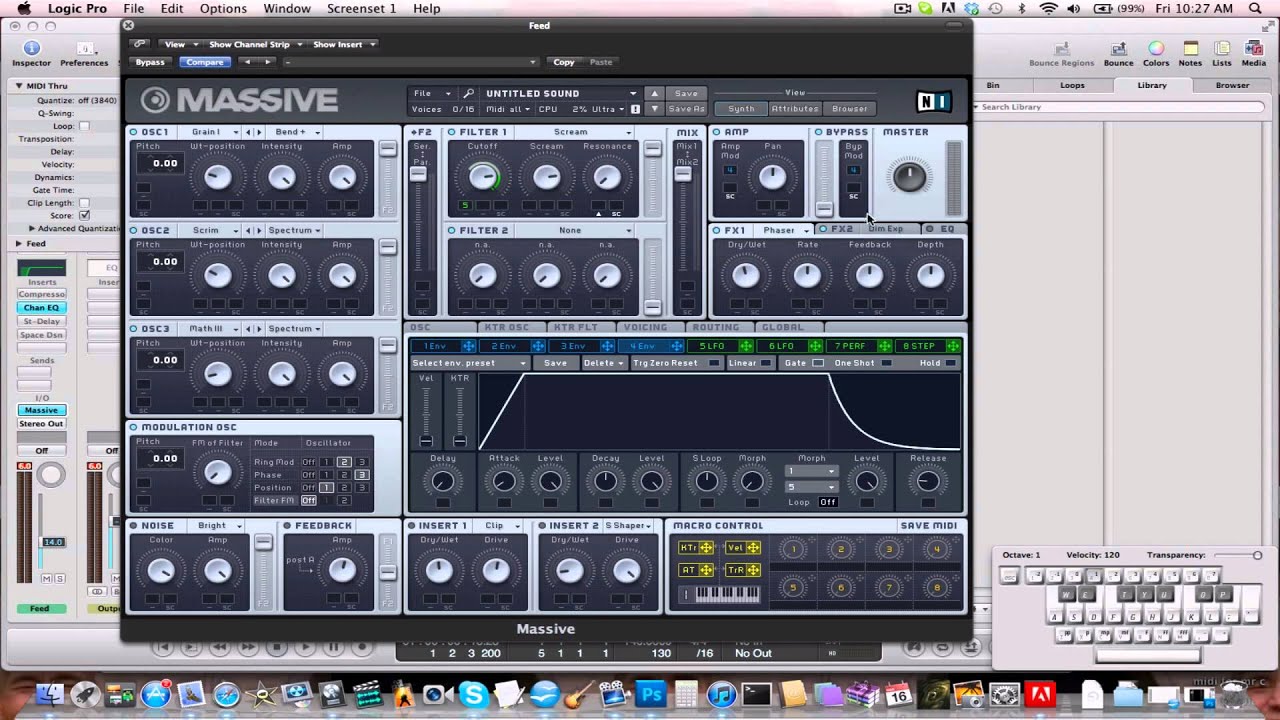Screen dimensions: 1280x720
Task: Click the Copy button in plugin header
Action: coord(564,62)
